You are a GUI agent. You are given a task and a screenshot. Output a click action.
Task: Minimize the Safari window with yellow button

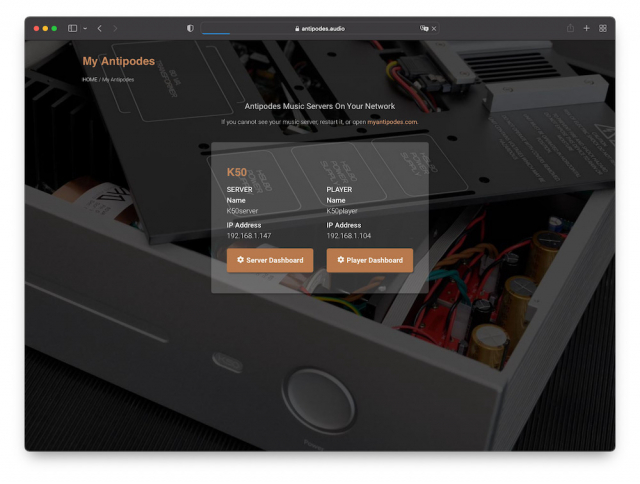pos(45,29)
